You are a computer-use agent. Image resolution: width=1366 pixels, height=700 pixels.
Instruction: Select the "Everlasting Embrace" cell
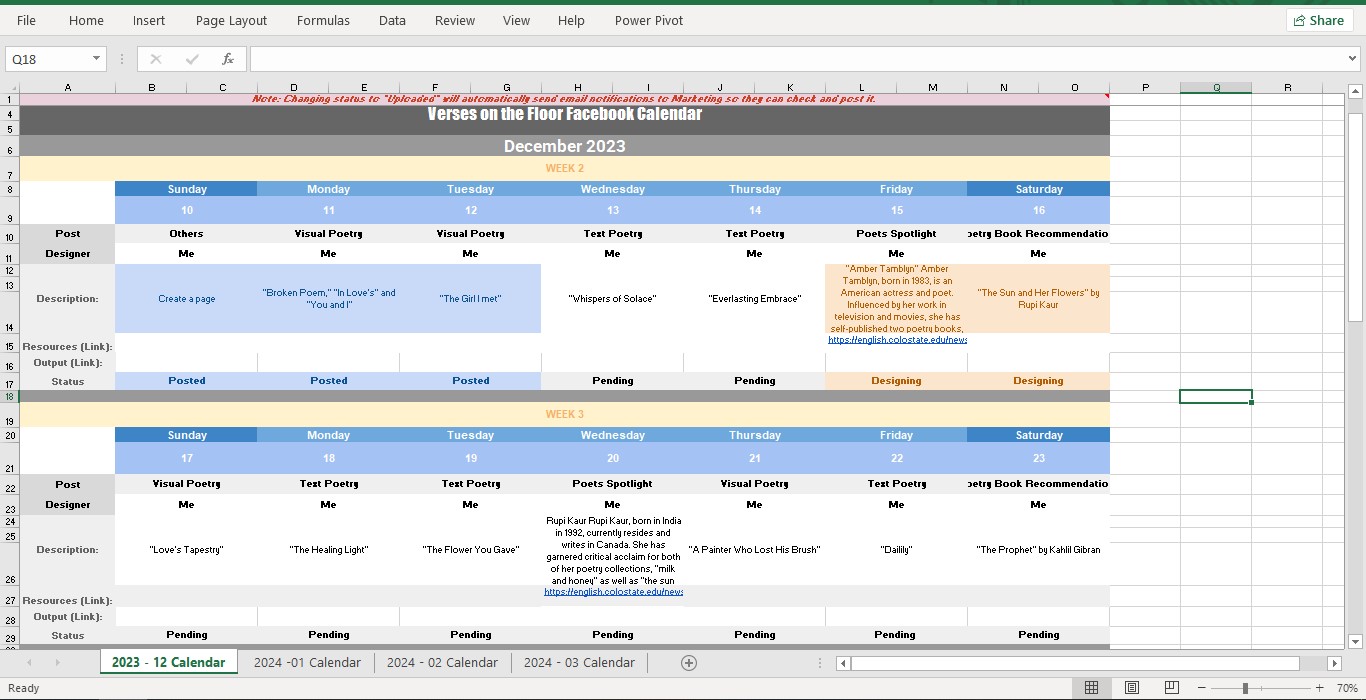tap(754, 298)
